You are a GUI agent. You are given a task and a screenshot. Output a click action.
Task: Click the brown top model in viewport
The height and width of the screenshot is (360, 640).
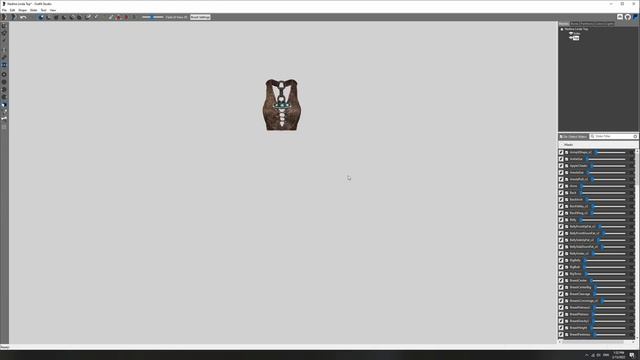click(x=282, y=105)
